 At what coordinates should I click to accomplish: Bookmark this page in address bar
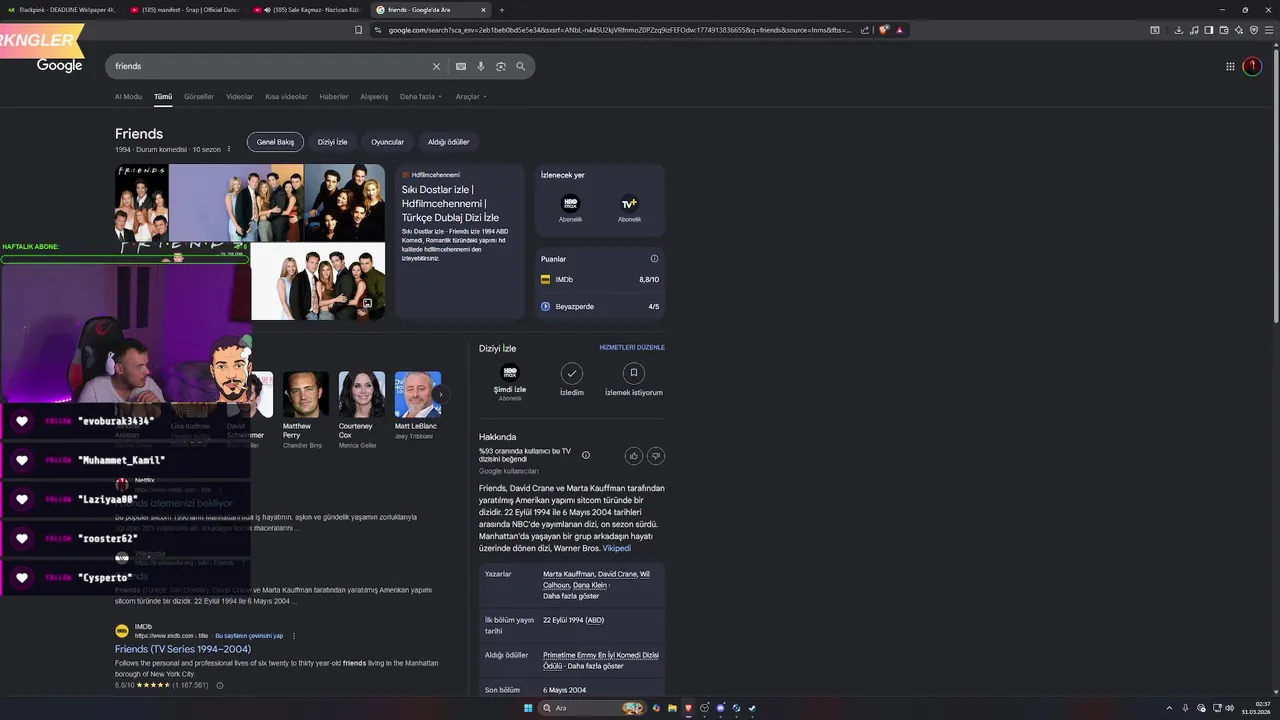[358, 30]
